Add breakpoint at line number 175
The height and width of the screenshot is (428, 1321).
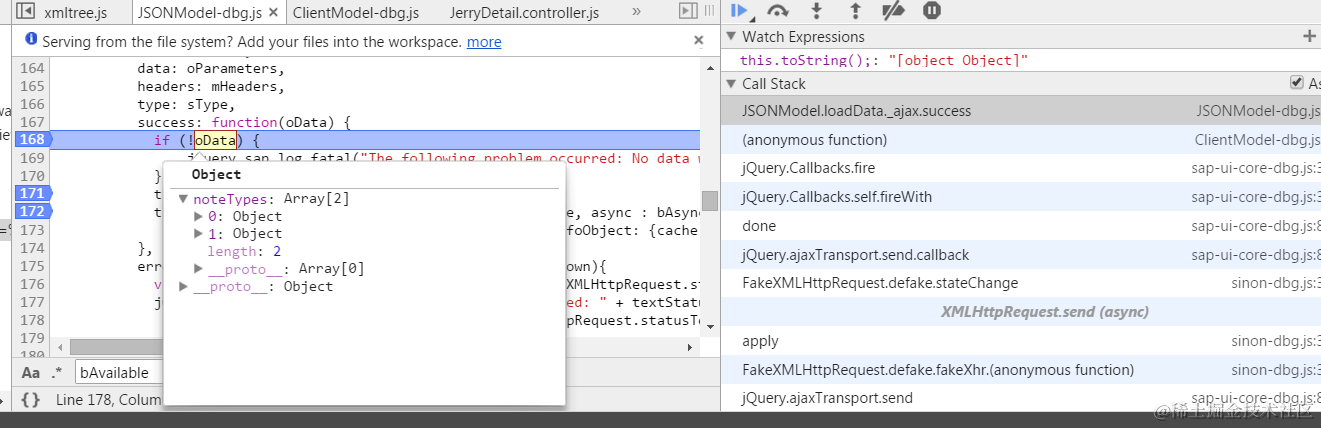32,266
